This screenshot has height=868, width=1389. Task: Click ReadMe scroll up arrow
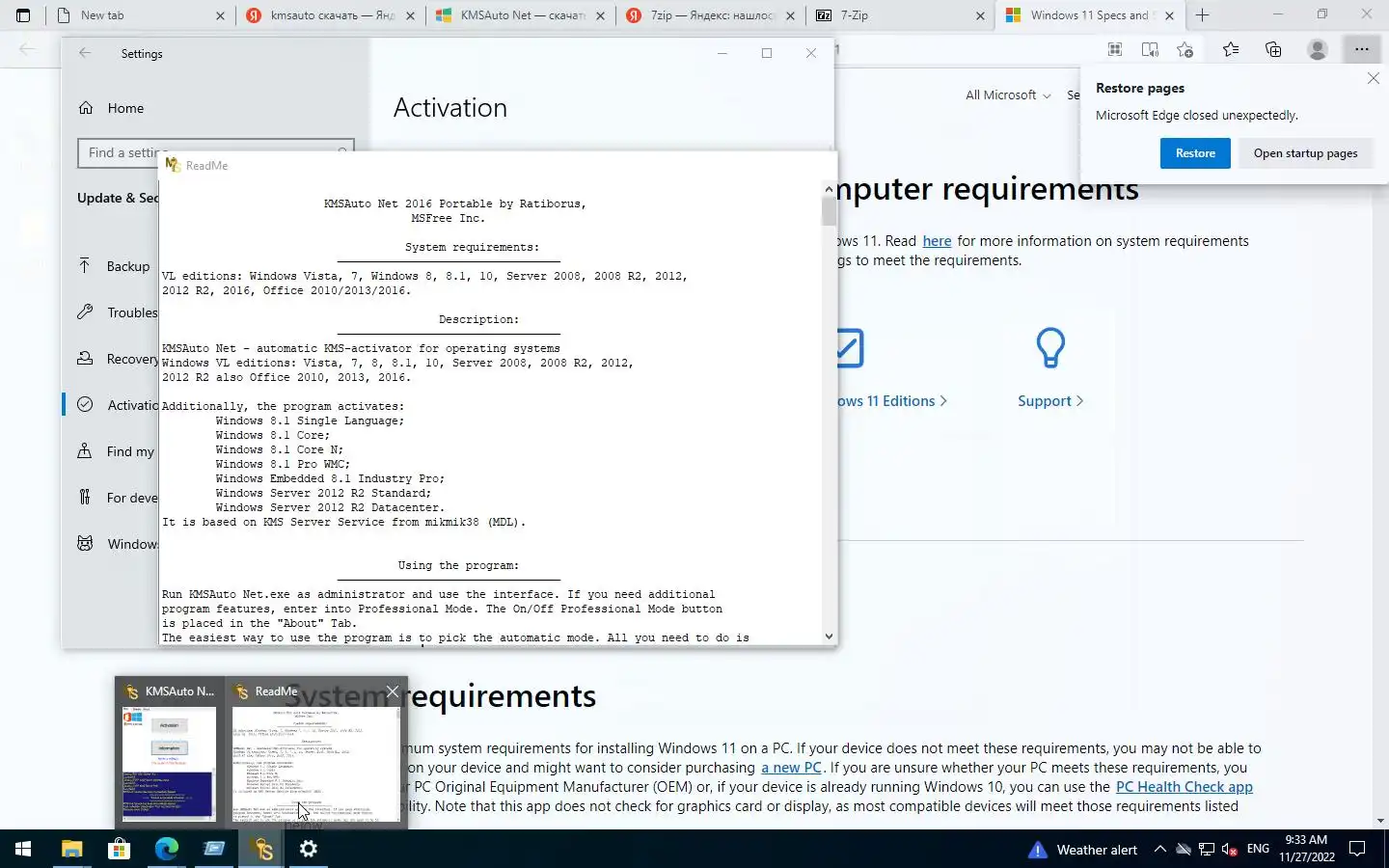pos(829,189)
